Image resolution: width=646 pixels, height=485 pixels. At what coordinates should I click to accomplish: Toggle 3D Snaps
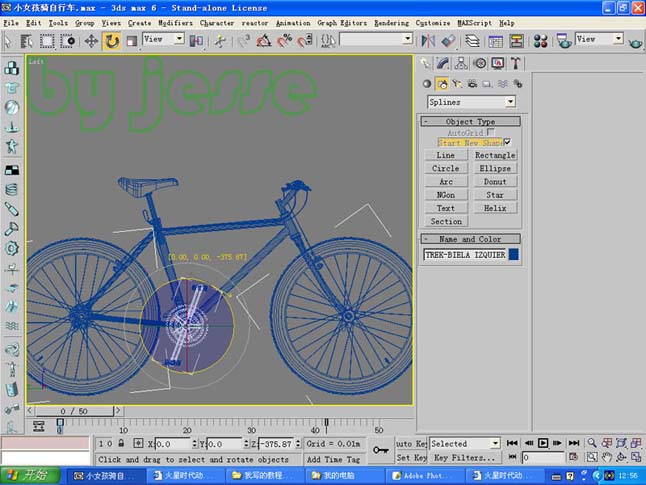[x=243, y=41]
